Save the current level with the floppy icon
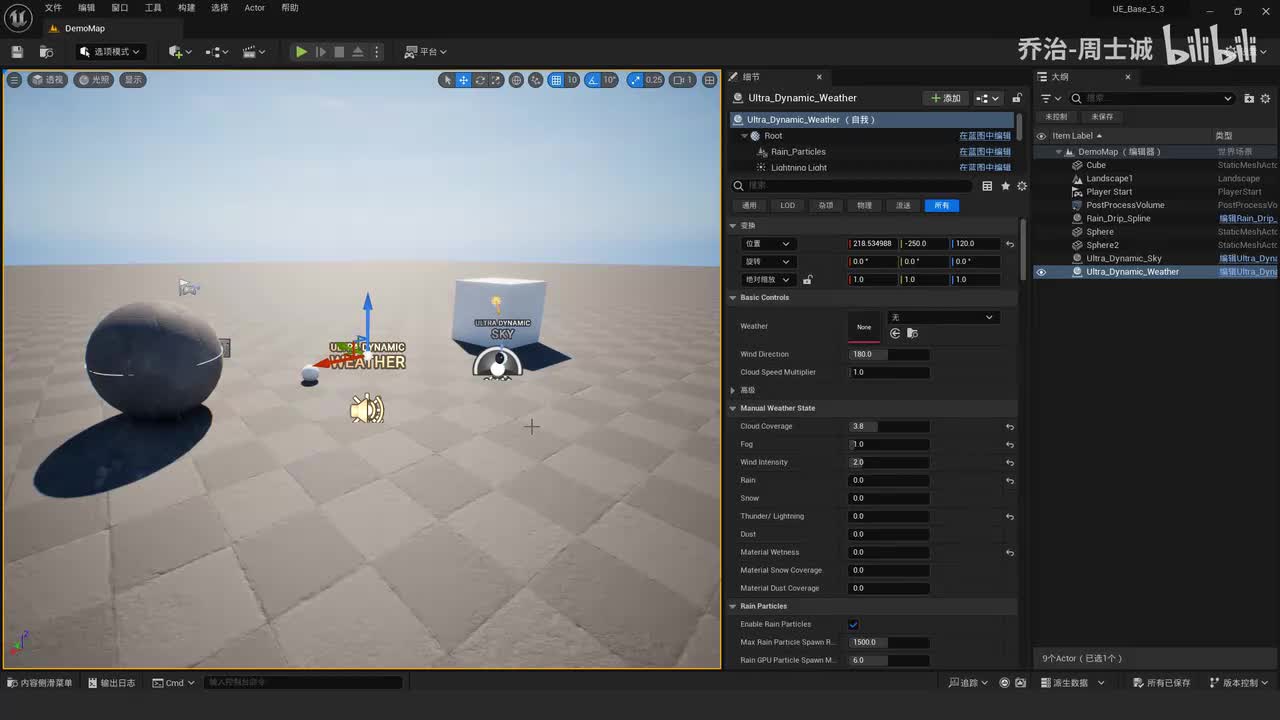Viewport: 1280px width, 720px height. pyautogui.click(x=17, y=52)
